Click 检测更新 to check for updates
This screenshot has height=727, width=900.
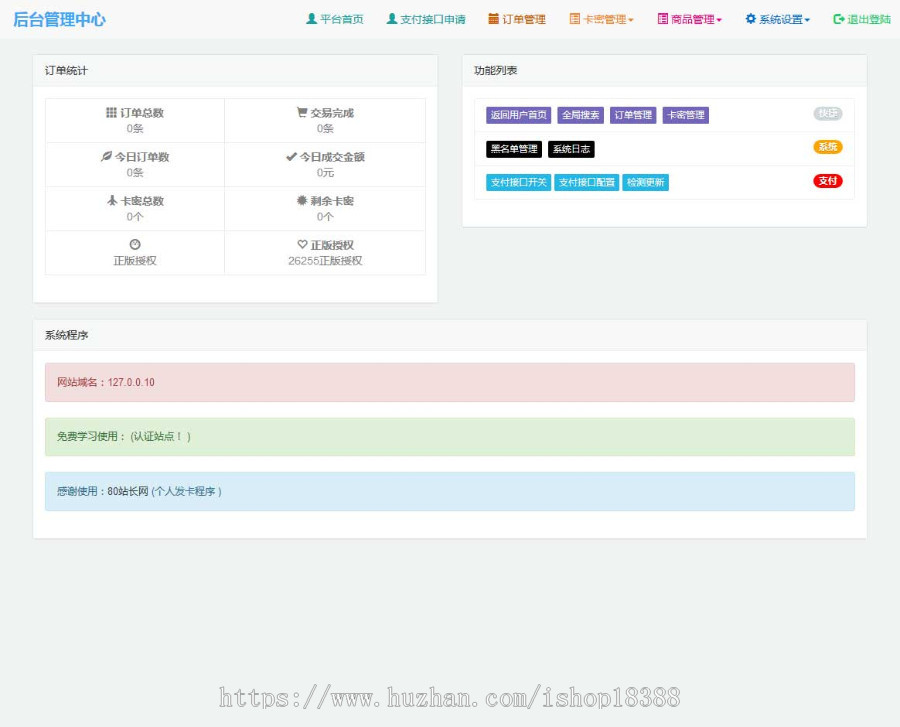coord(646,182)
